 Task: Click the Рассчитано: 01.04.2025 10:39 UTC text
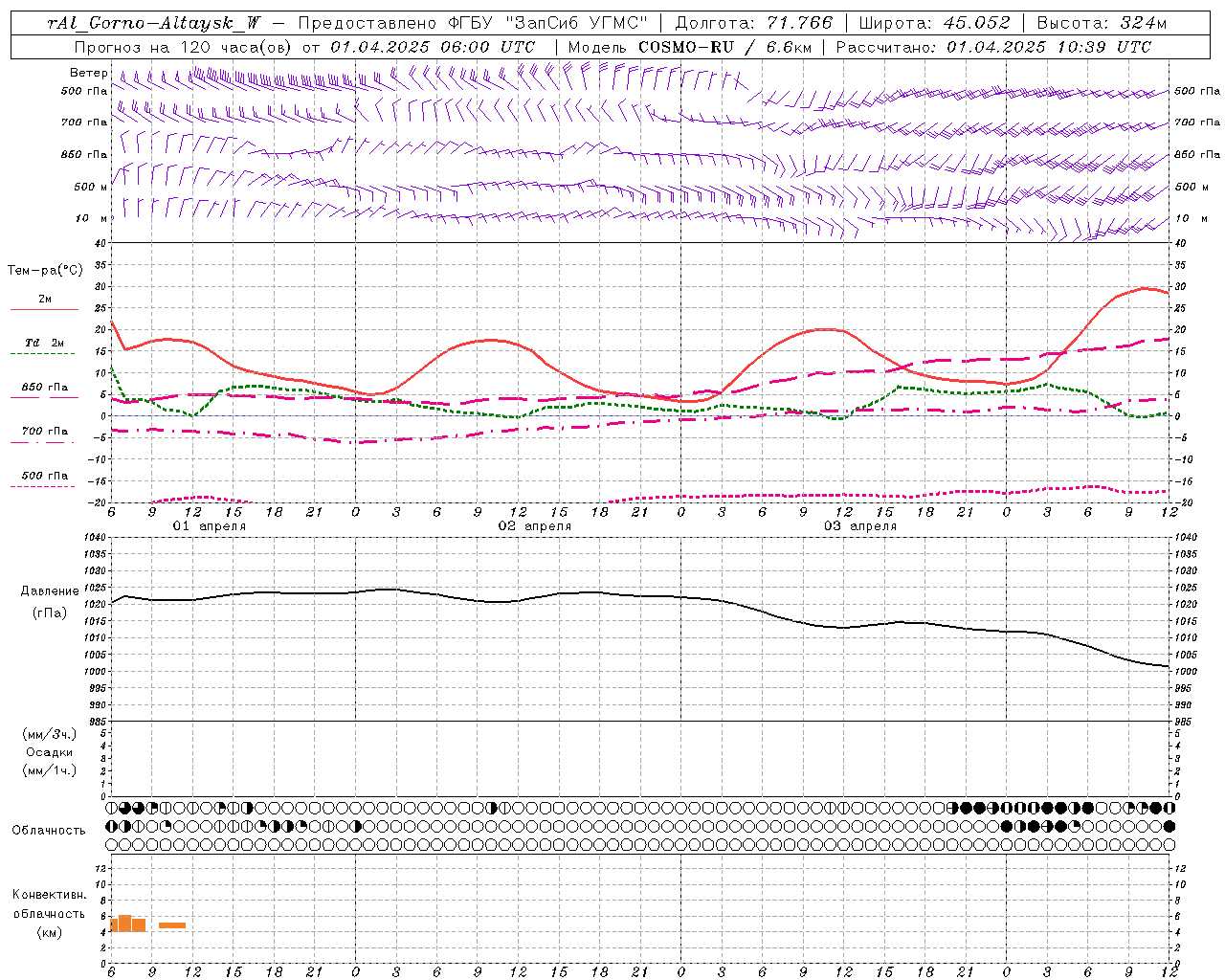[x=993, y=47]
